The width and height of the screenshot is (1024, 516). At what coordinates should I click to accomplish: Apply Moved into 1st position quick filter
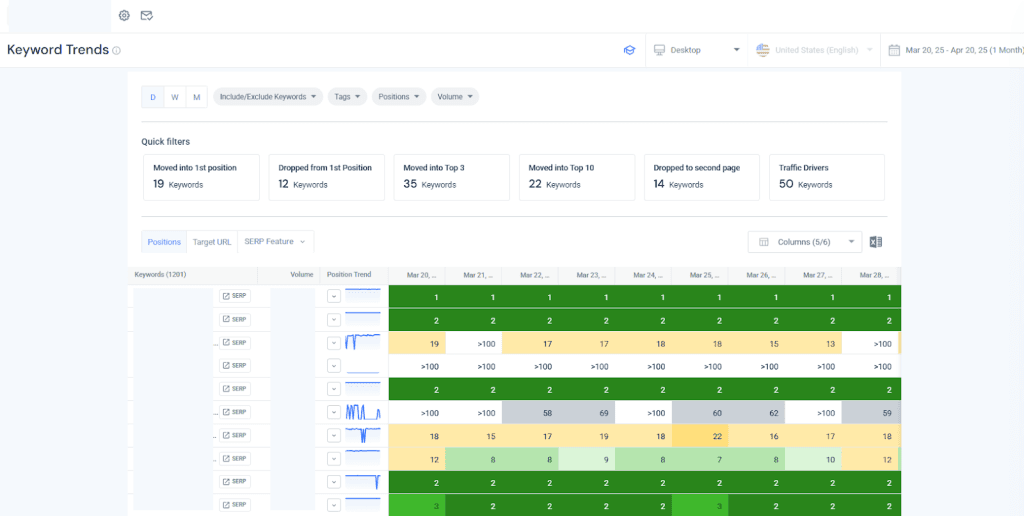[200, 177]
